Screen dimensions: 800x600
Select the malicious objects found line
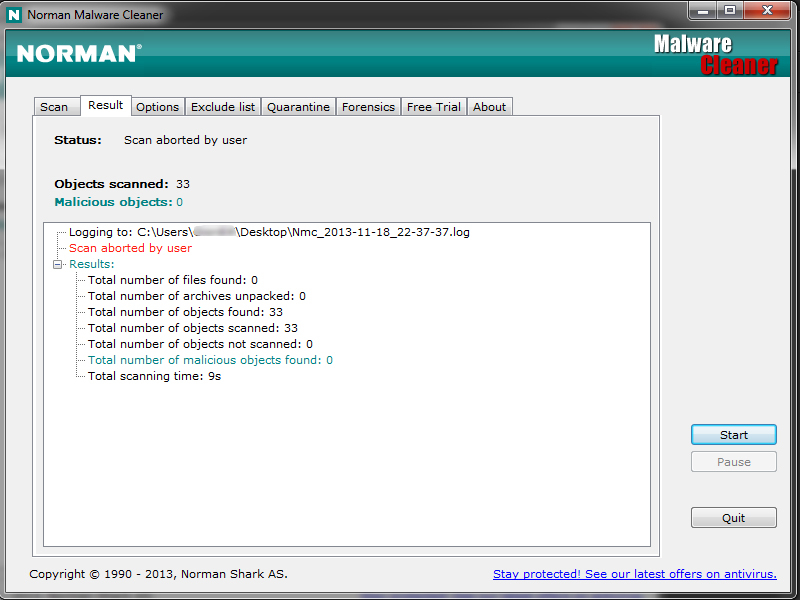coord(210,360)
